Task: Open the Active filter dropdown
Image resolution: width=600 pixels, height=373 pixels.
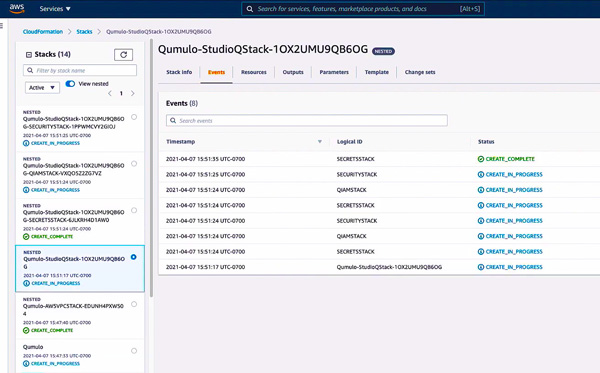Action: (42, 88)
